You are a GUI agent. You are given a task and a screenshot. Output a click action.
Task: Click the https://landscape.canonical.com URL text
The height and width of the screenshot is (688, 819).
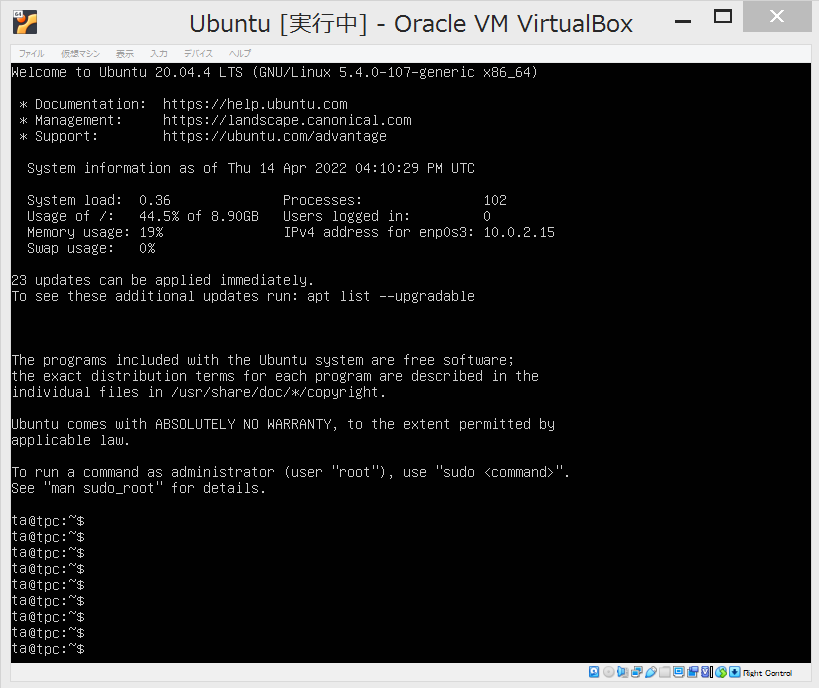287,120
